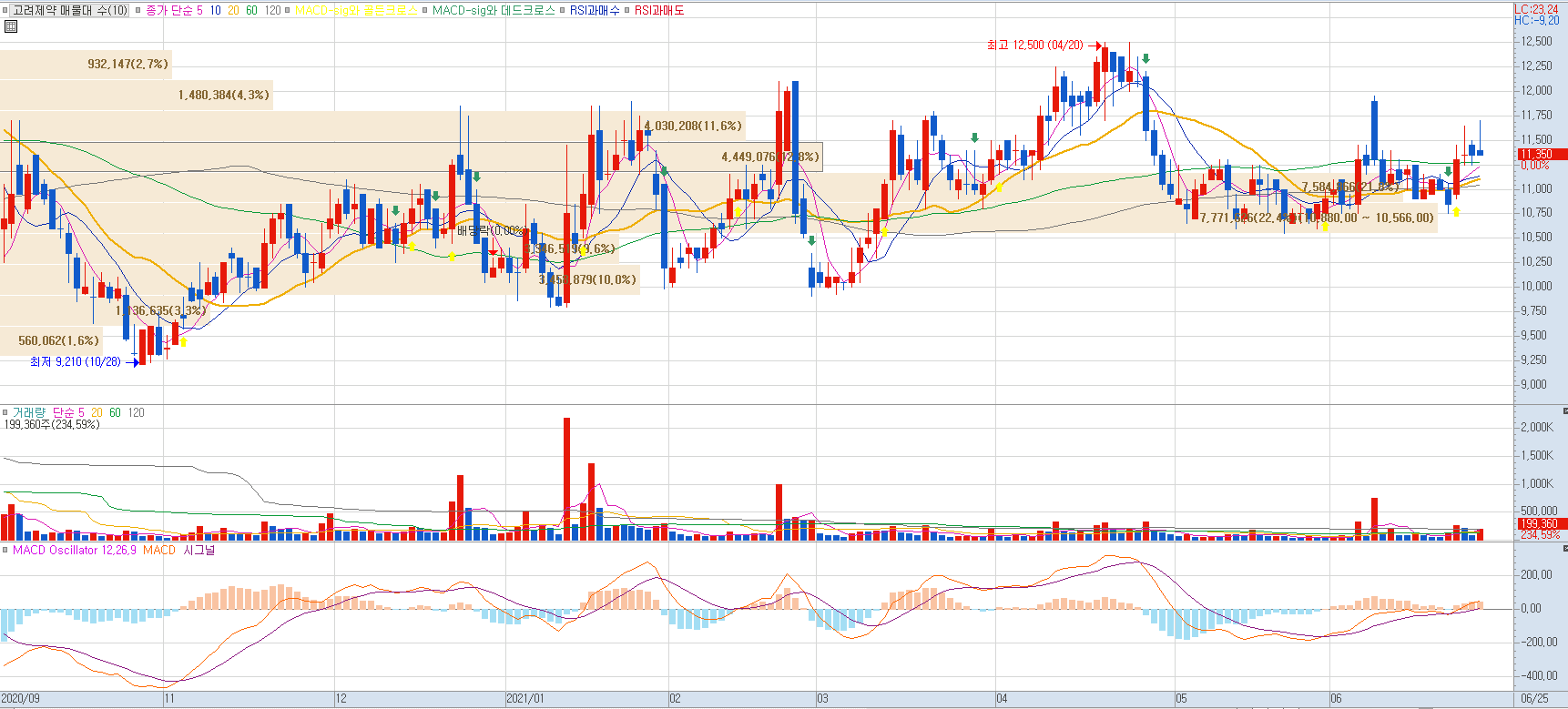Select the 종가 단순 legend label

click(168, 11)
